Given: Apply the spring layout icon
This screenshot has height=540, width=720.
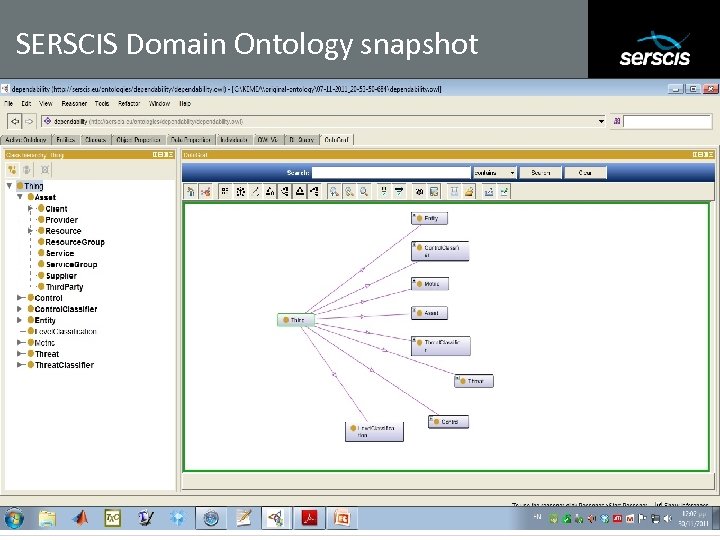Looking at the screenshot, I should [x=255, y=192].
